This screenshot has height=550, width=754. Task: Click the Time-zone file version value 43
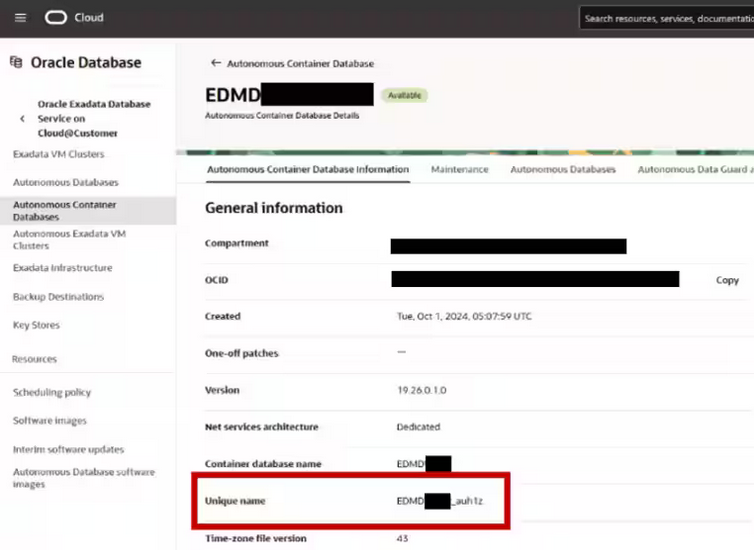point(402,538)
